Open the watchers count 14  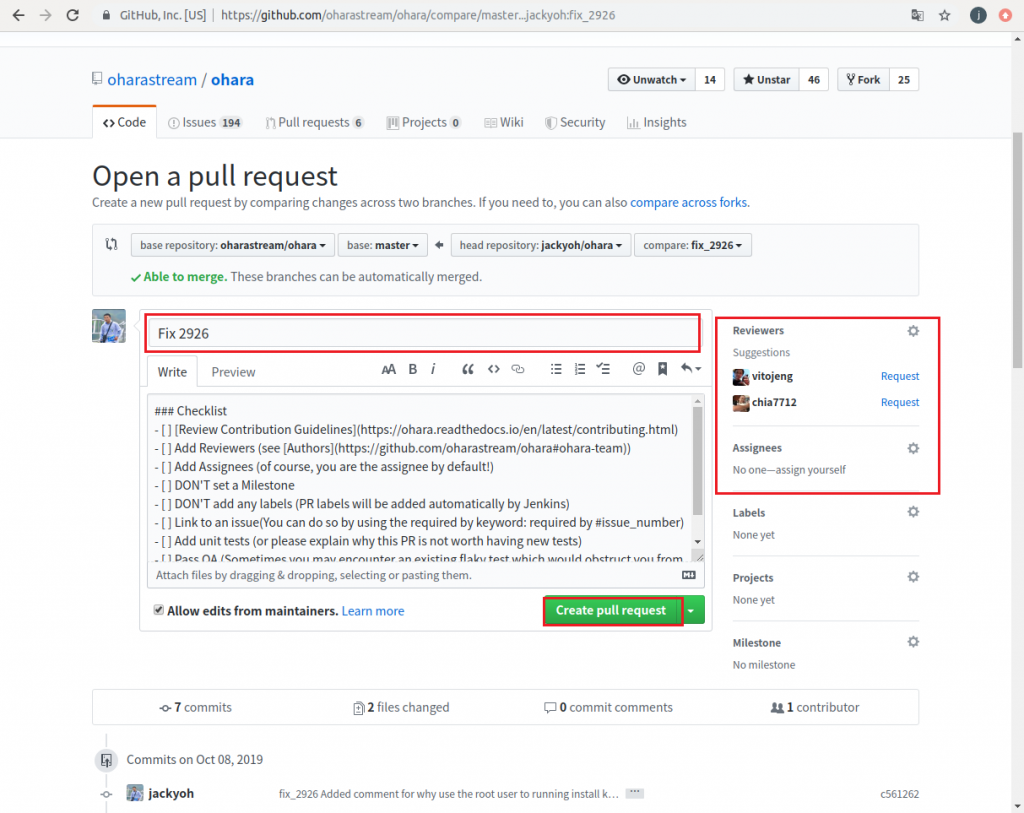(x=710, y=80)
